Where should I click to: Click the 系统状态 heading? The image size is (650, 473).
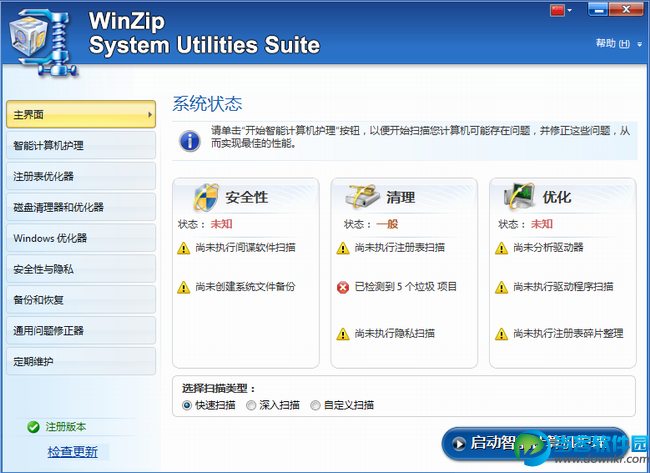click(207, 104)
